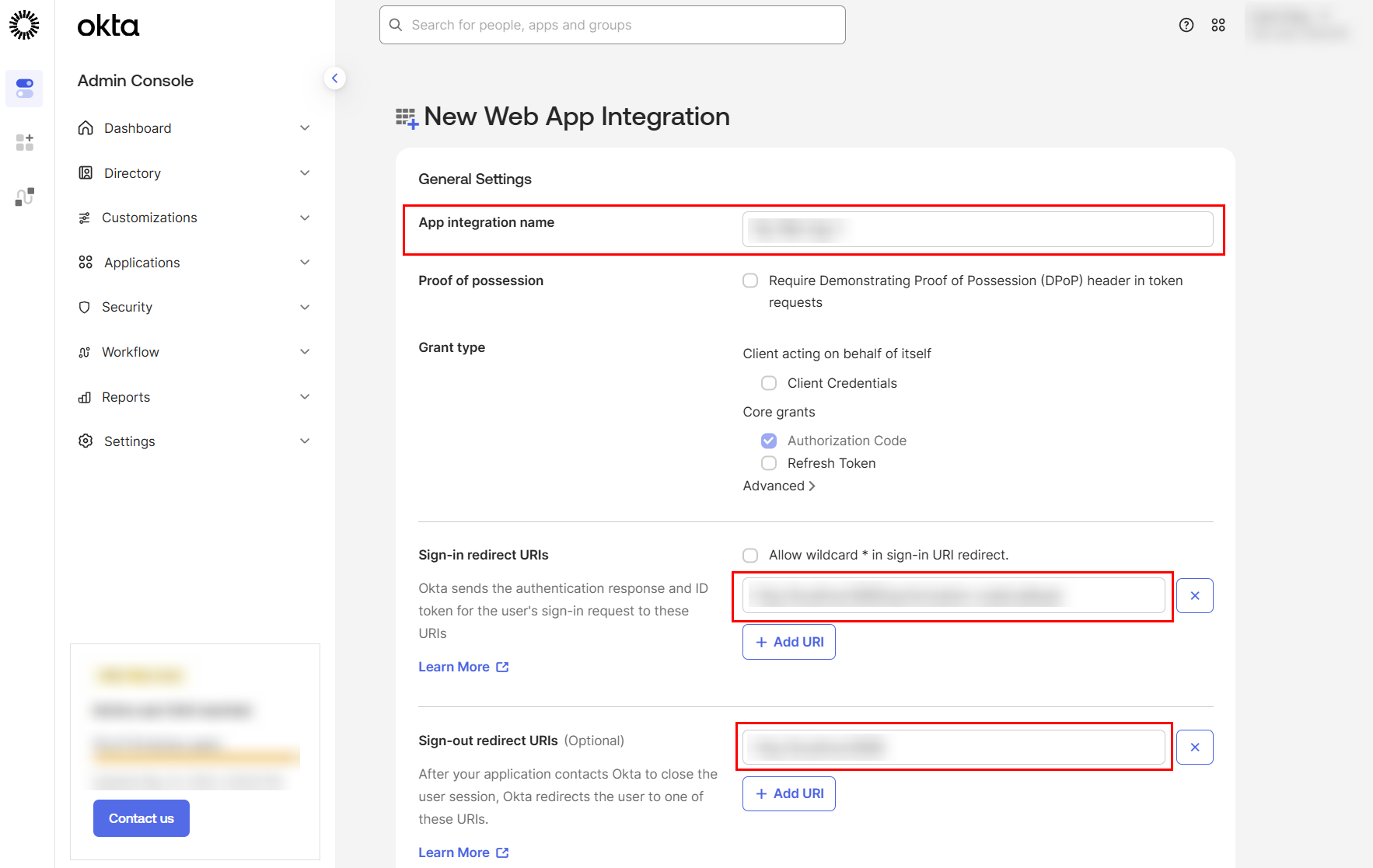Check the Client Credentials grant

coord(769,383)
